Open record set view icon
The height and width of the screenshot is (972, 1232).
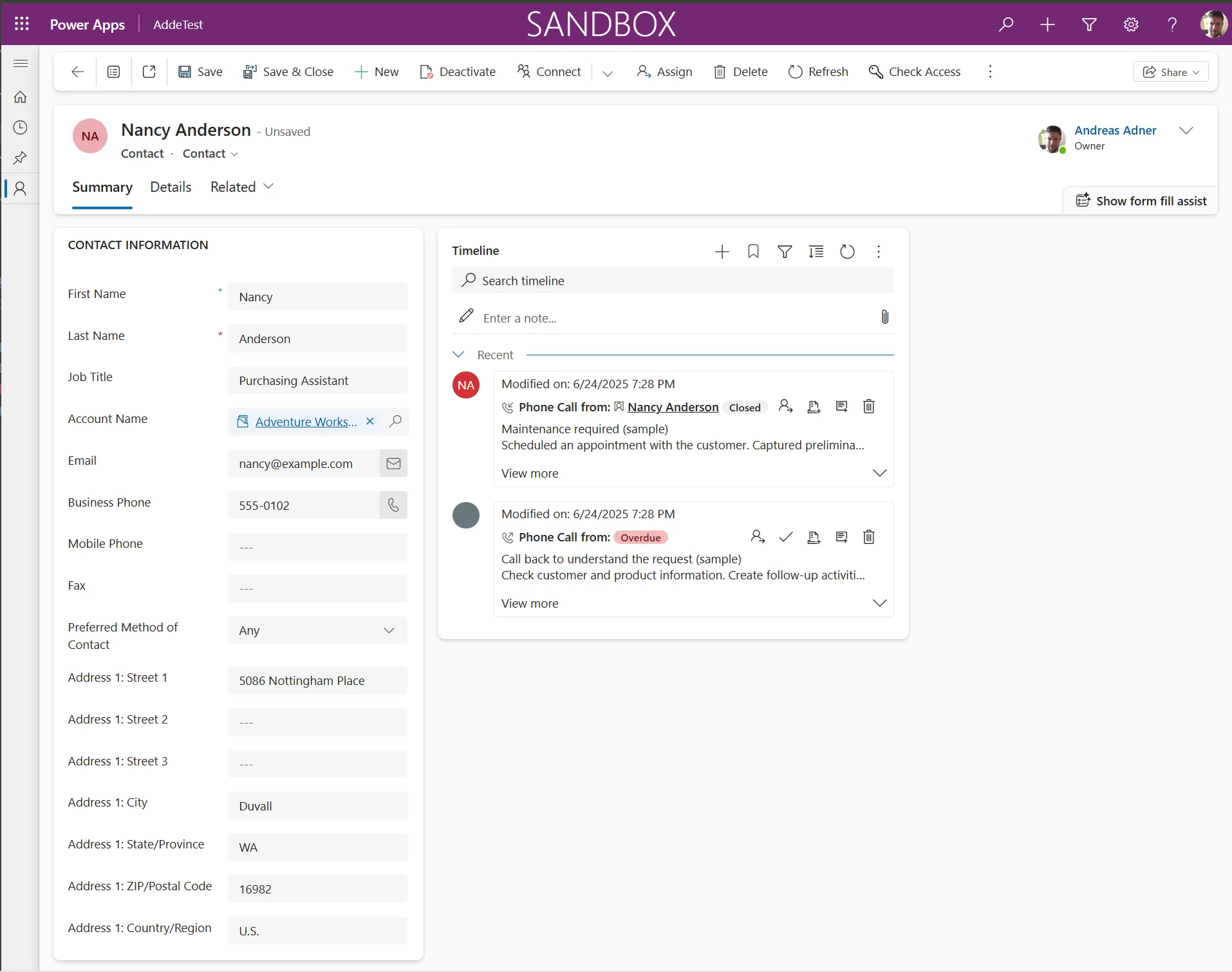(113, 71)
